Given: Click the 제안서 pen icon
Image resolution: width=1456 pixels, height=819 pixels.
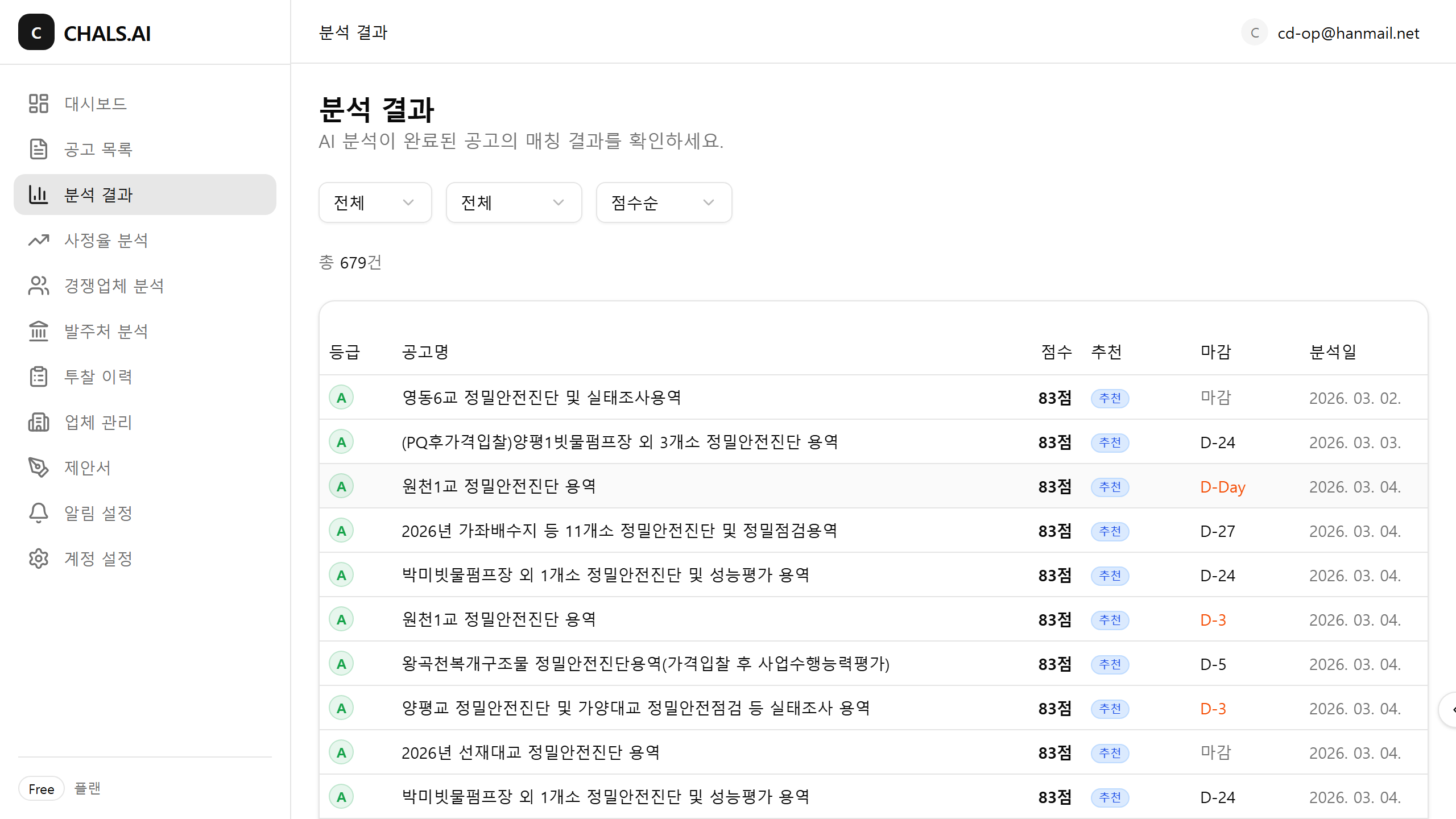Looking at the screenshot, I should coord(38,468).
